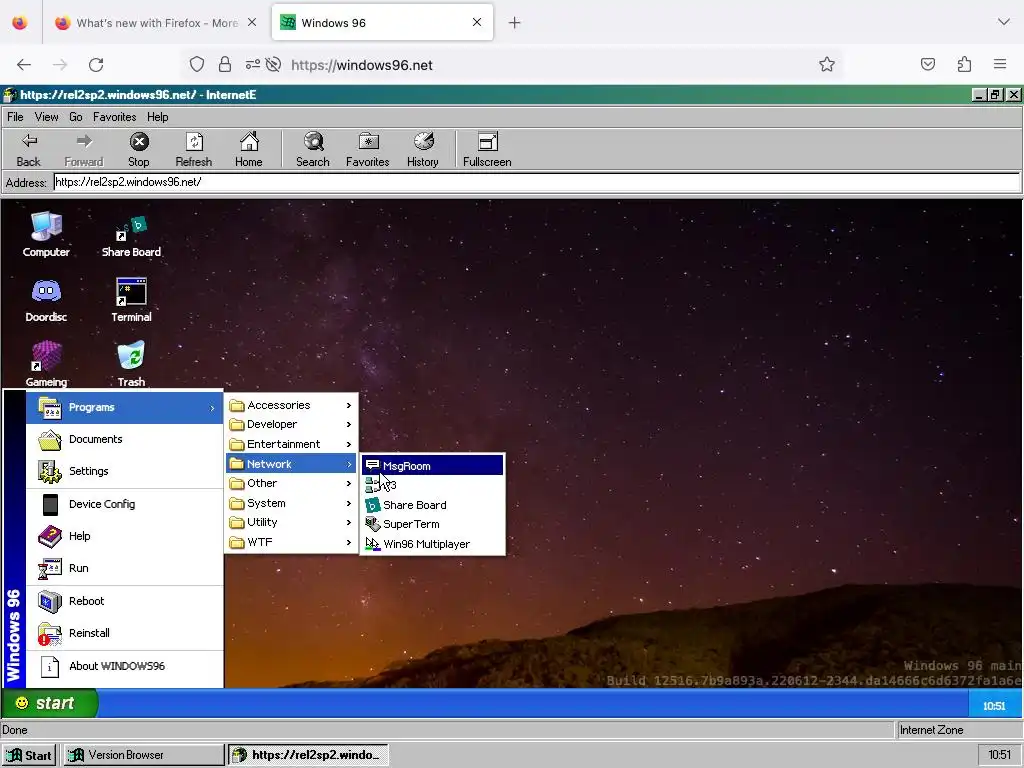The height and width of the screenshot is (768, 1024).
Task: Open Documents in the start menu
Action: pyautogui.click(x=125, y=440)
